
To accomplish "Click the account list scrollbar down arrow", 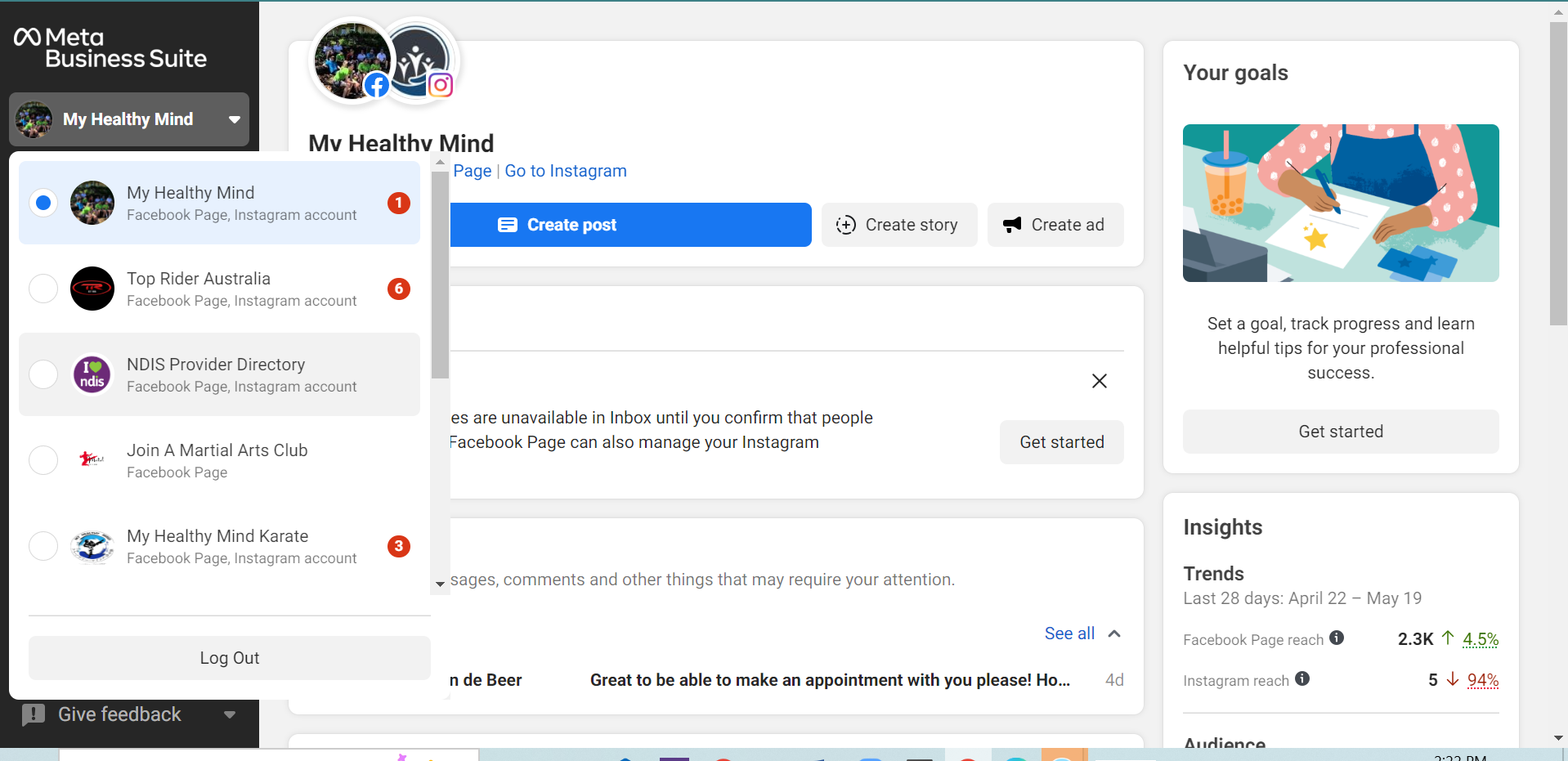I will (x=440, y=584).
